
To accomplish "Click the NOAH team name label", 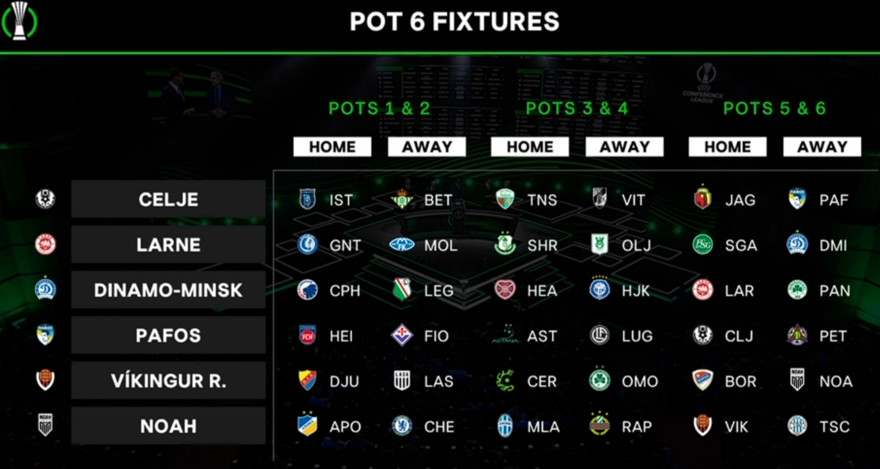I will pos(168,426).
